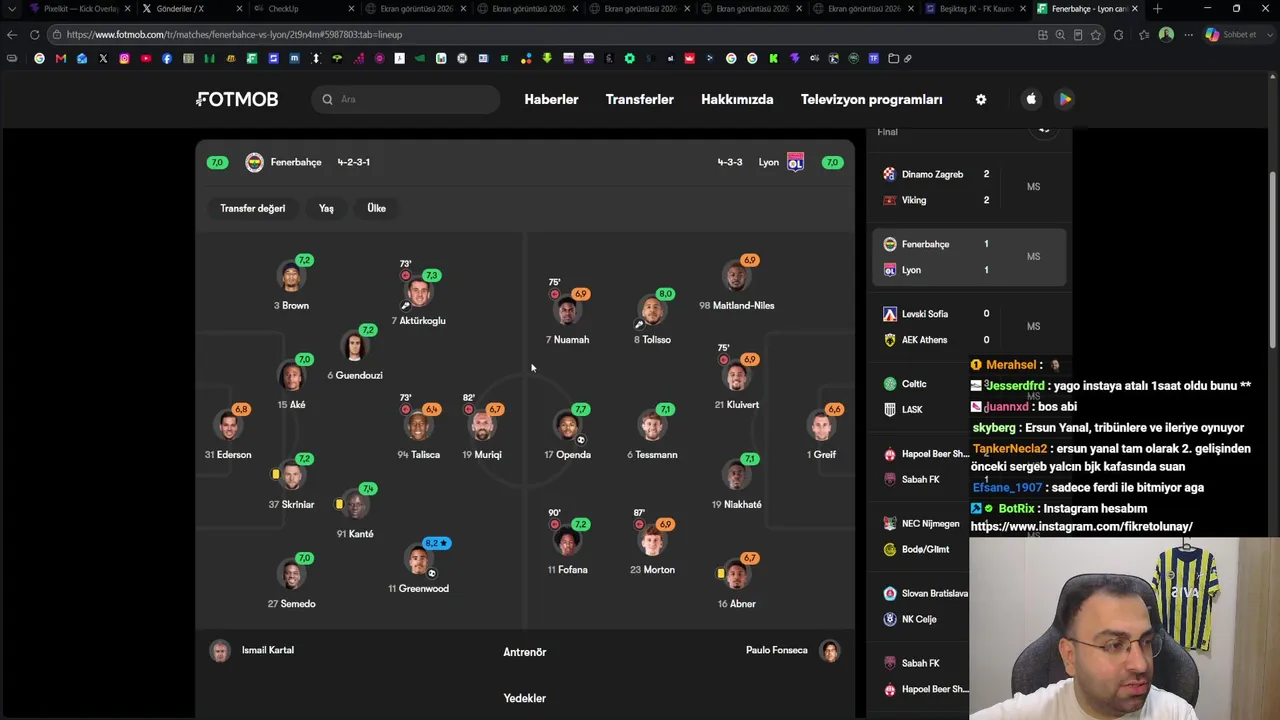Bookmark this page with the star icon
This screenshot has width=1280, height=720.
pos(1096,34)
